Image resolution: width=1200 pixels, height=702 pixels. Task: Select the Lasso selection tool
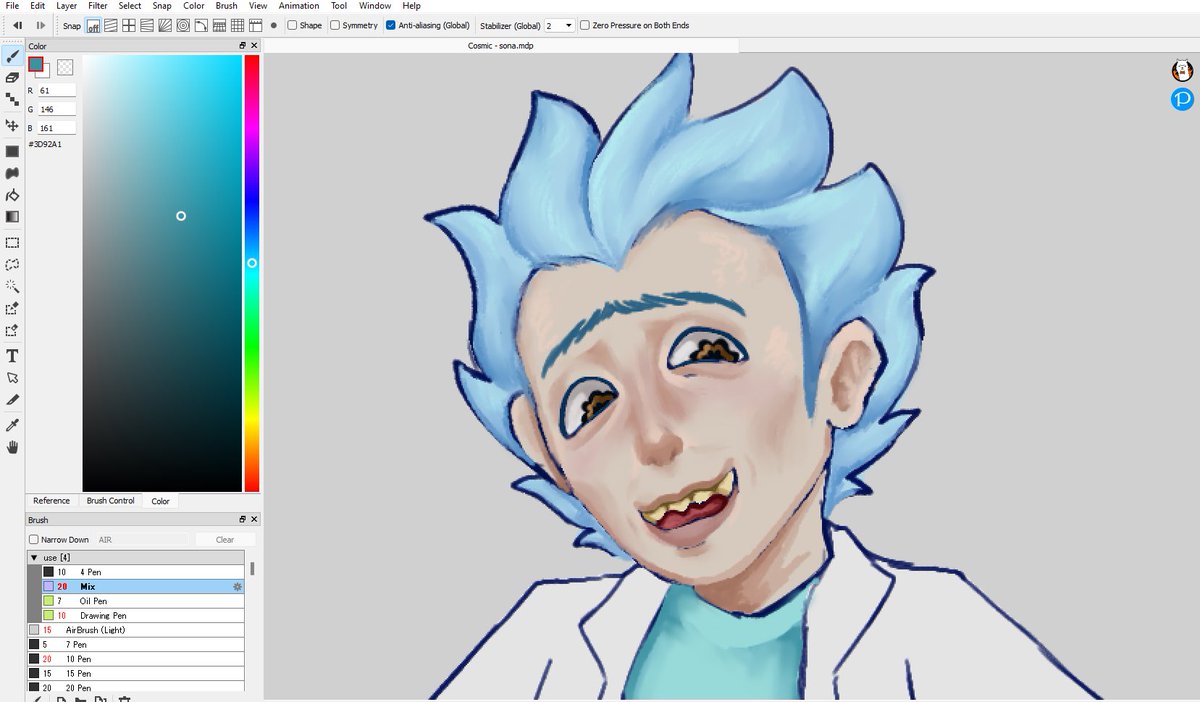pyautogui.click(x=12, y=264)
